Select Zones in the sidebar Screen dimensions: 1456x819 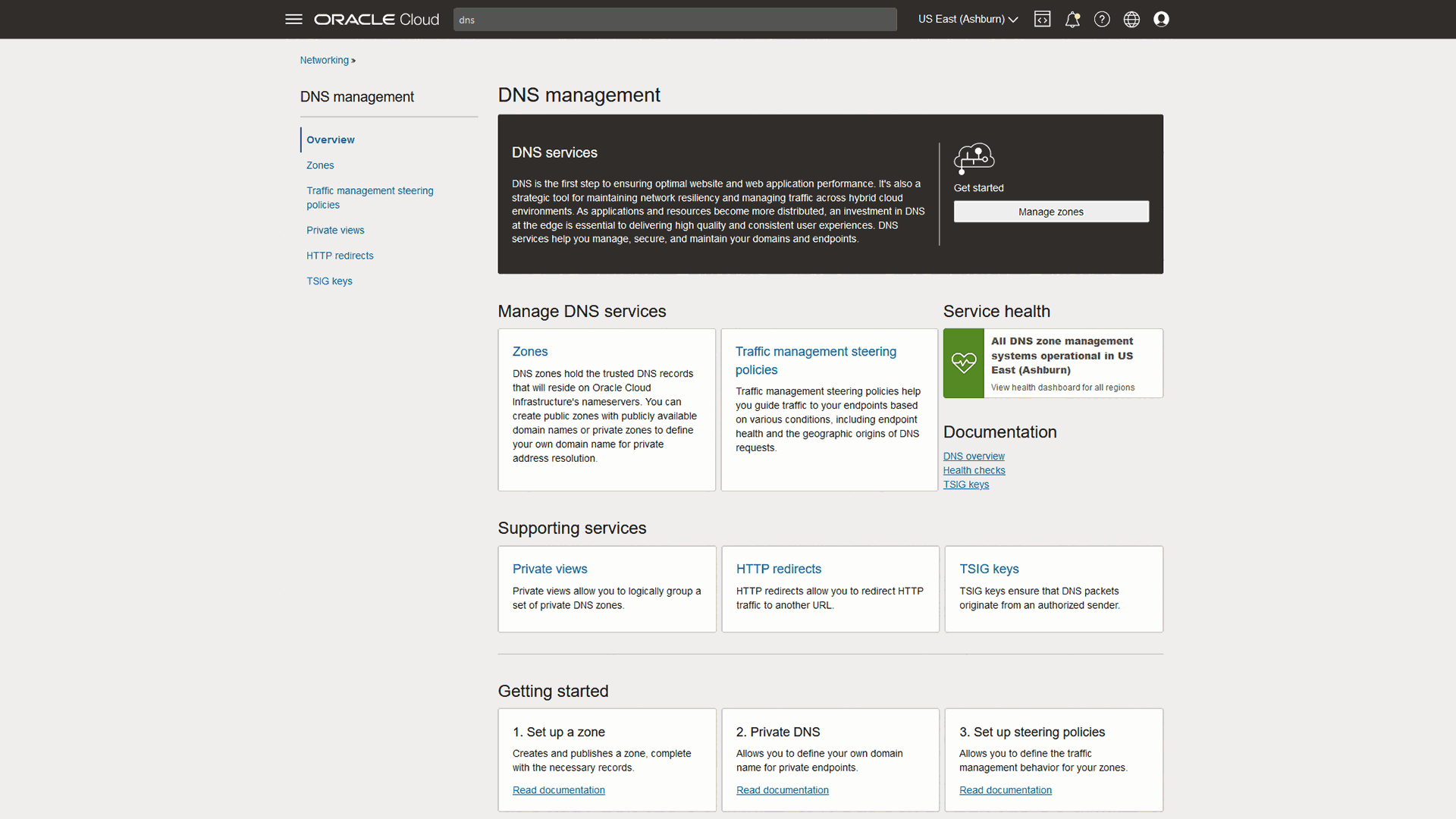click(320, 165)
